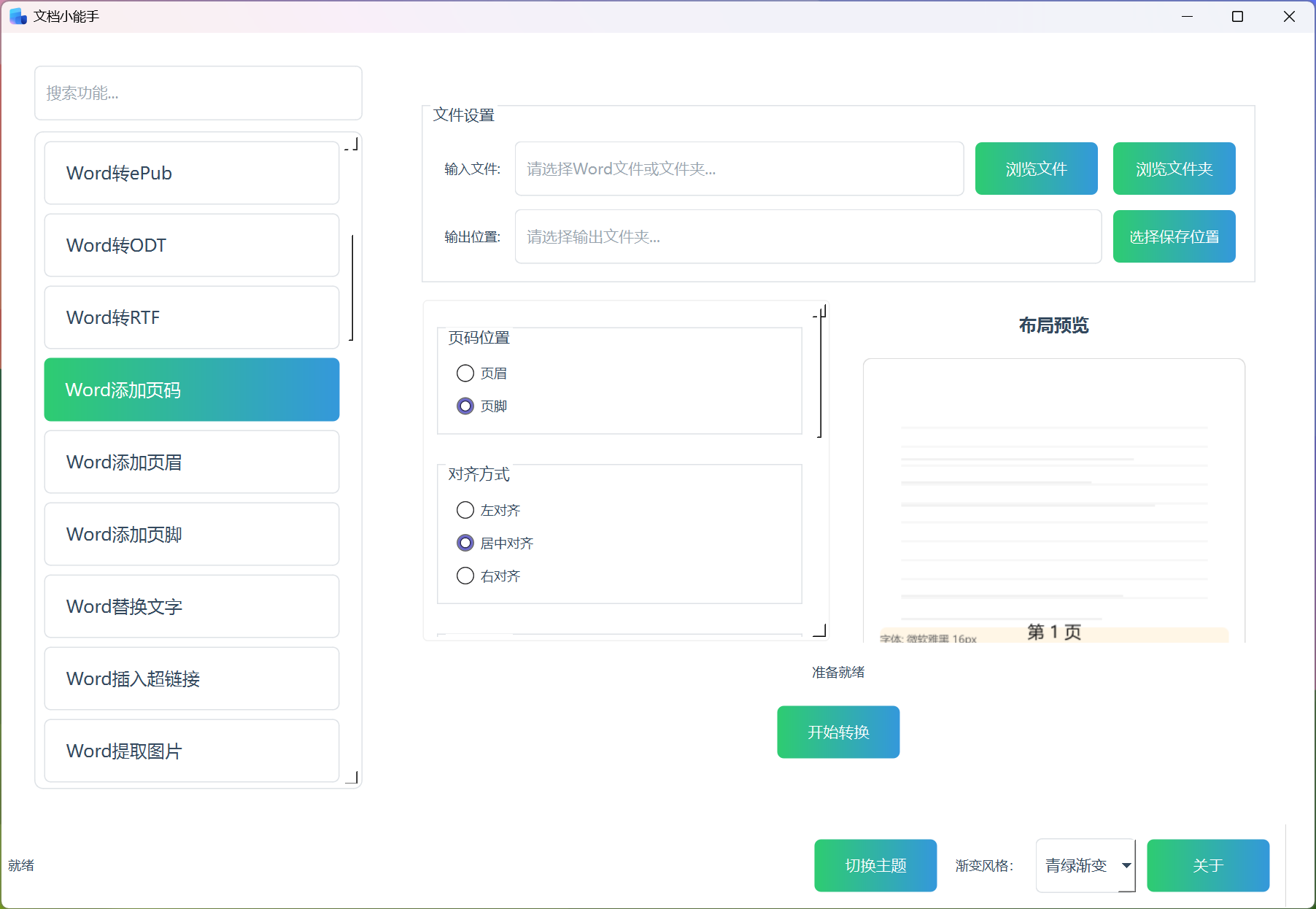Click the 浏览文件夹 button
Screen dimensions: 1316x909
1173,169
